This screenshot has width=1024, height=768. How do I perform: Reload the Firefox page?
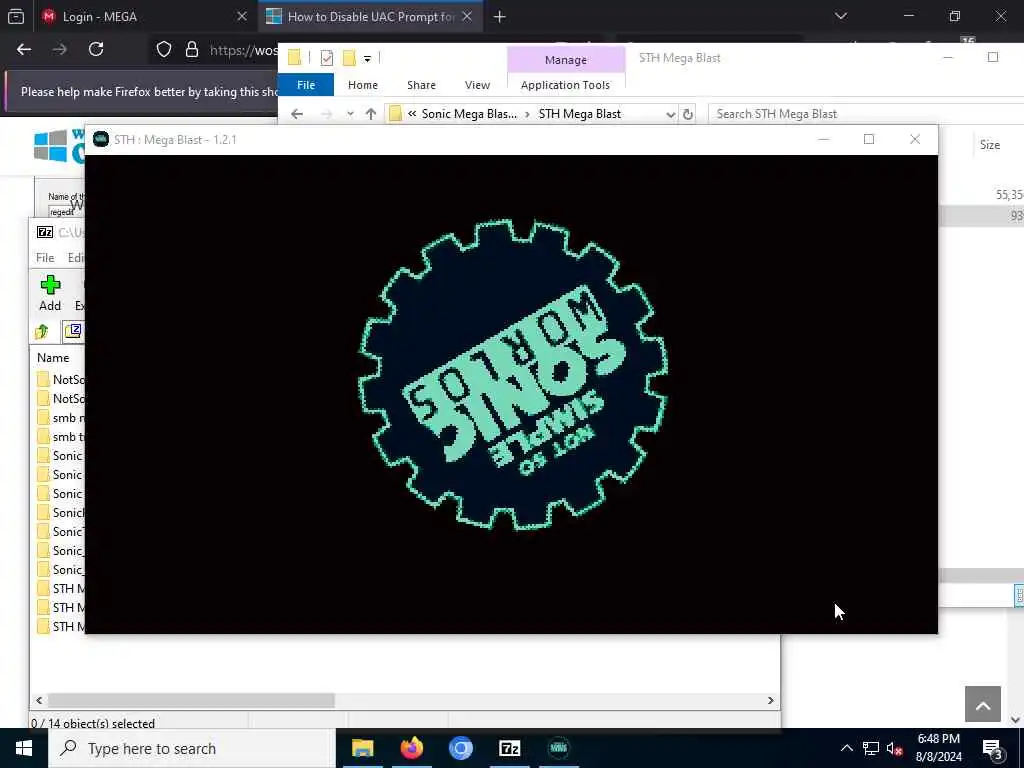coord(96,50)
